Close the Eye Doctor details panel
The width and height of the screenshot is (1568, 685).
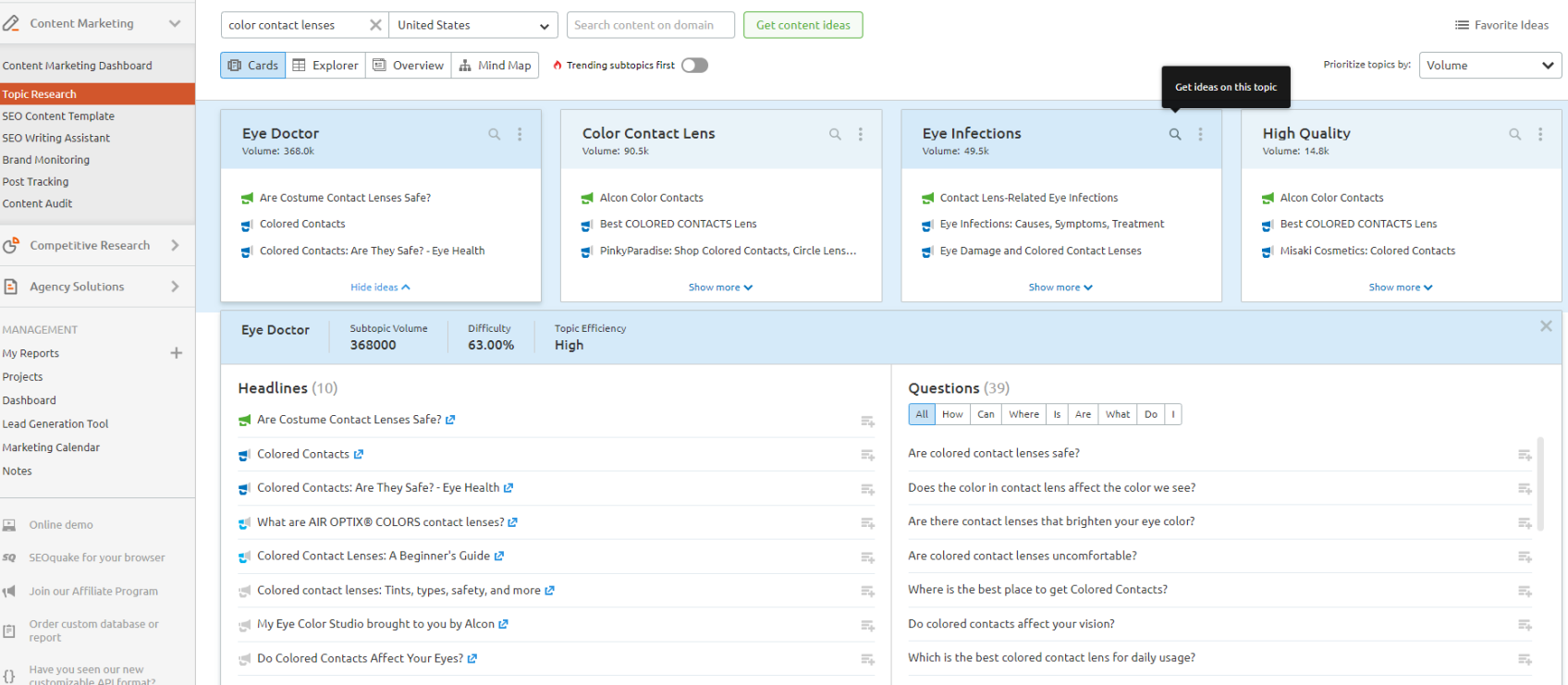pyautogui.click(x=1546, y=326)
